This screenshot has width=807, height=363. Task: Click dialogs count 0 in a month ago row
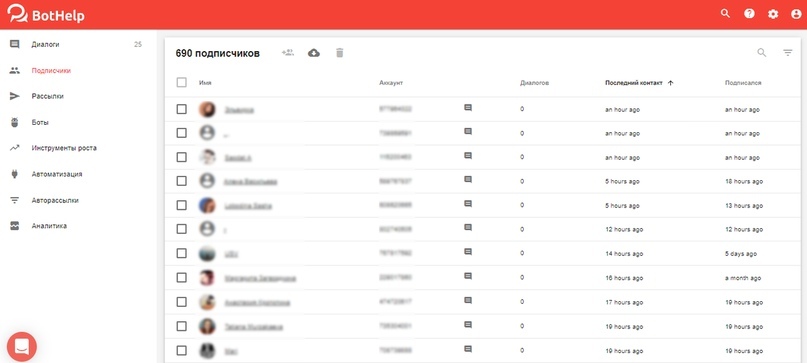click(x=522, y=278)
